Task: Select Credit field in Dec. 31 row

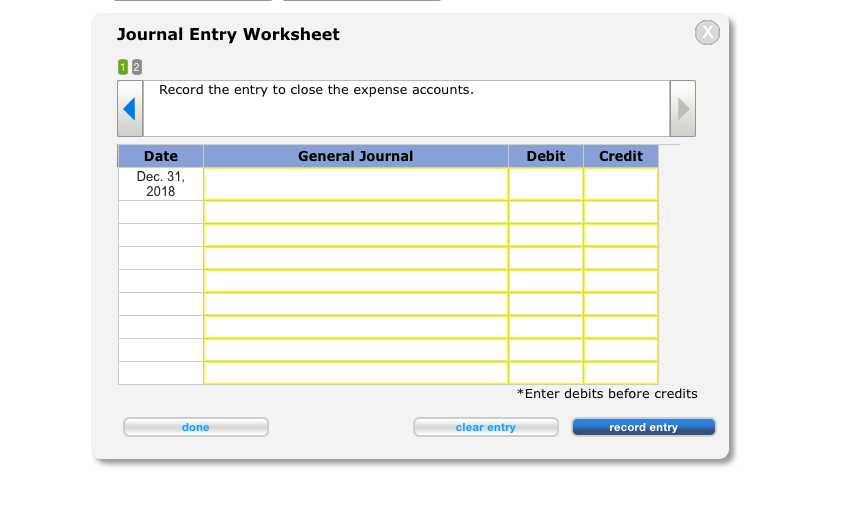Action: (621, 184)
